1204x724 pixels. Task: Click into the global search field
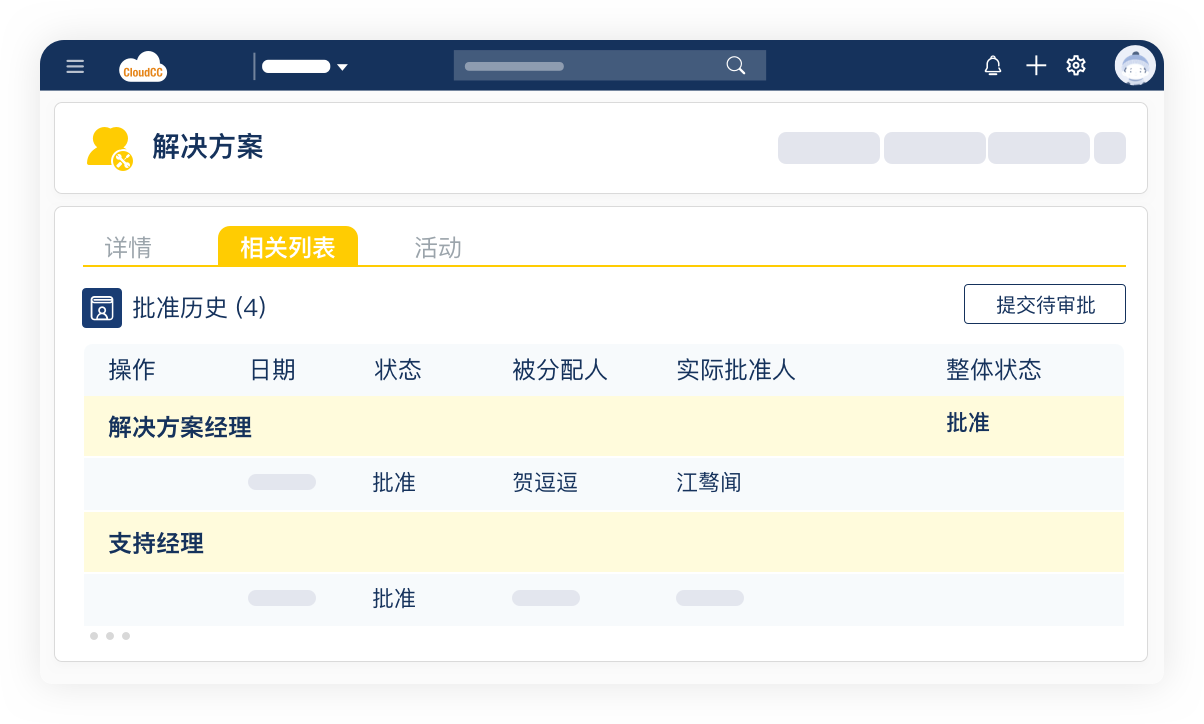coord(590,66)
